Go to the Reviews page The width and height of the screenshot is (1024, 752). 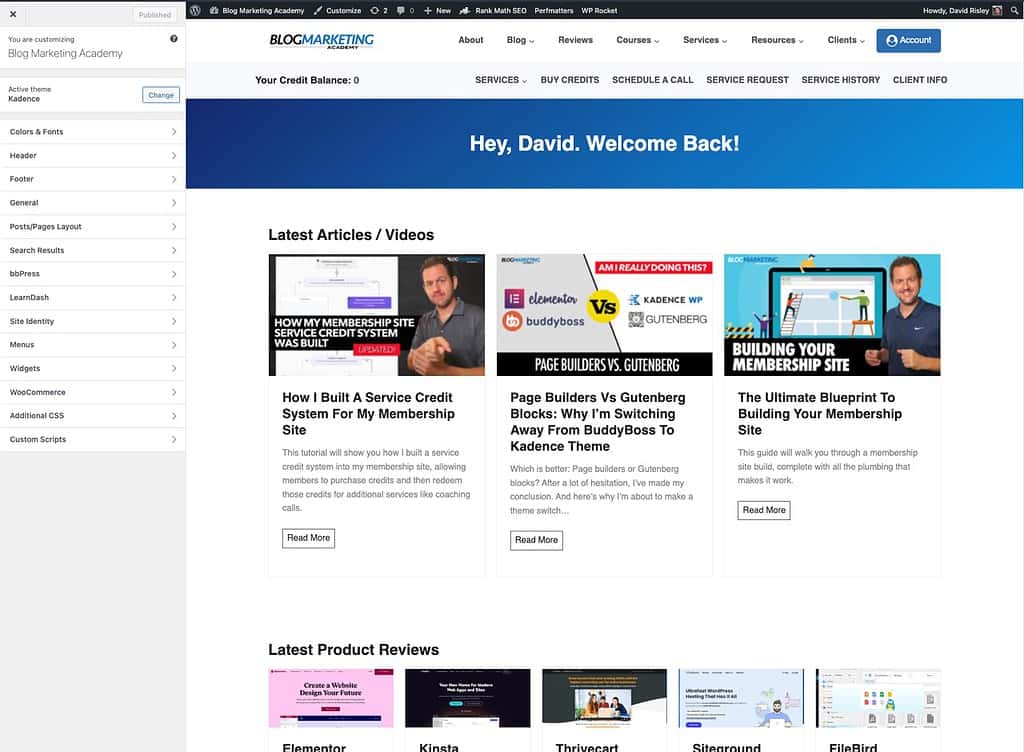575,40
